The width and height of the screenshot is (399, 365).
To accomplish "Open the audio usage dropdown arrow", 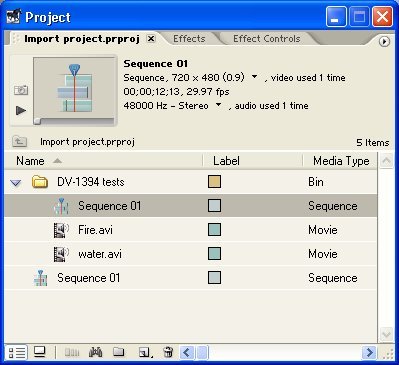I will pyautogui.click(x=218, y=105).
